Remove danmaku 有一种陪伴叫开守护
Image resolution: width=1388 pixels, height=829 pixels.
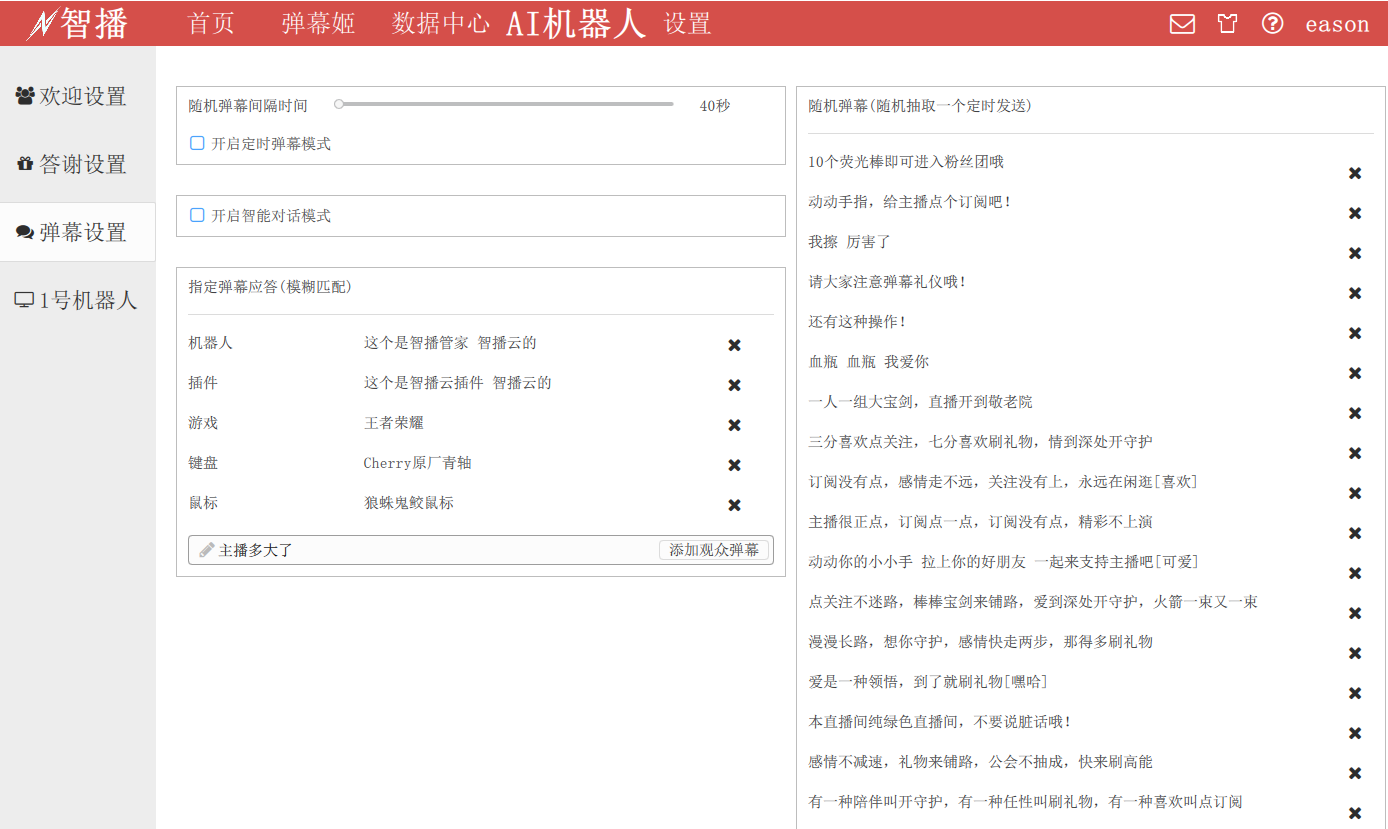[1355, 813]
